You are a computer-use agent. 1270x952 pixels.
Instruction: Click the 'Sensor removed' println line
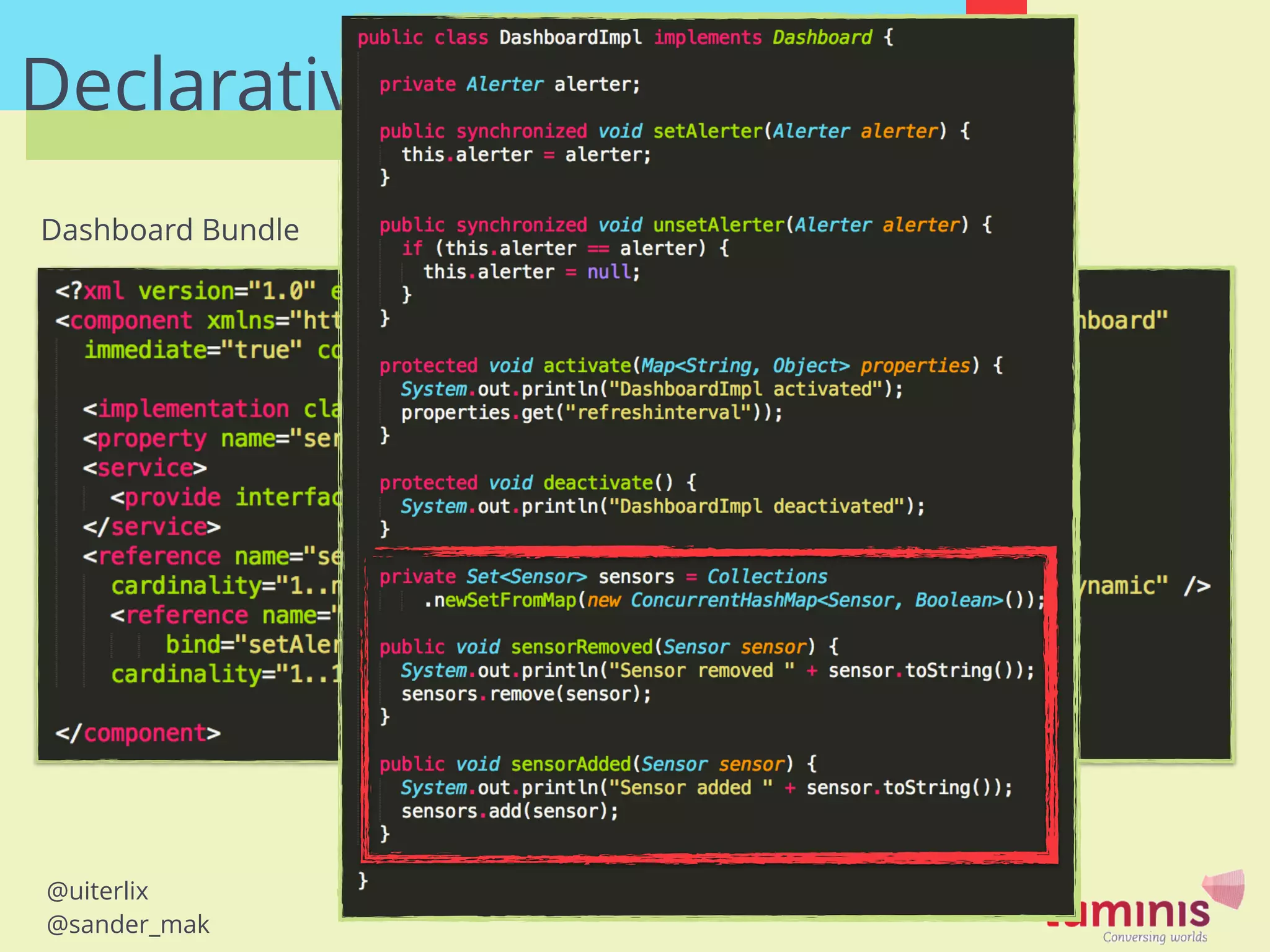tap(717, 671)
